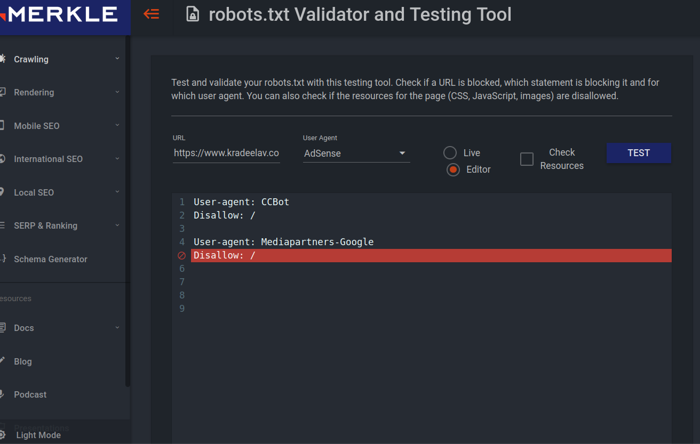The image size is (700, 444).
Task: Click the page title 'robots.txt Validator and Testing Tool'
Action: point(360,14)
